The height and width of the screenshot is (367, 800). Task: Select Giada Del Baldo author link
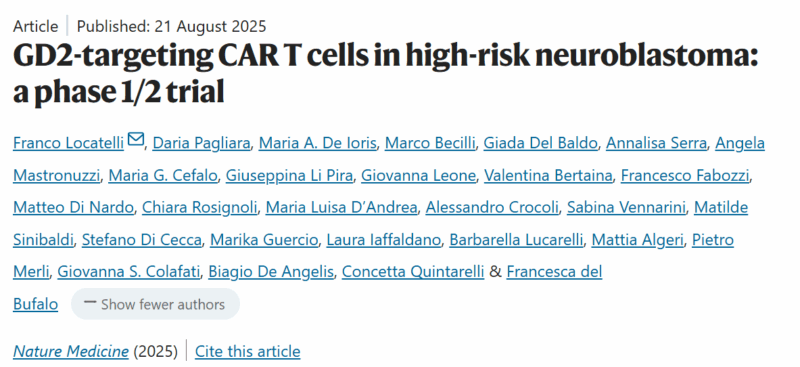coord(540,143)
